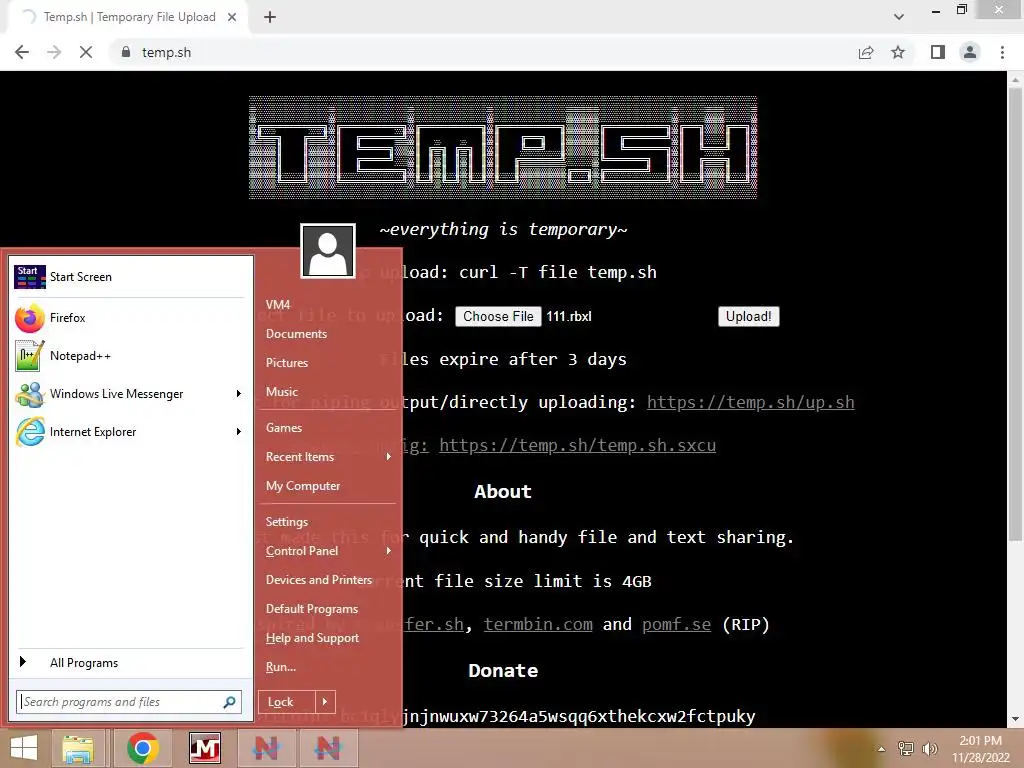Click the page vertical scrollbar
Screen dimensions: 1024x768
1015,313
